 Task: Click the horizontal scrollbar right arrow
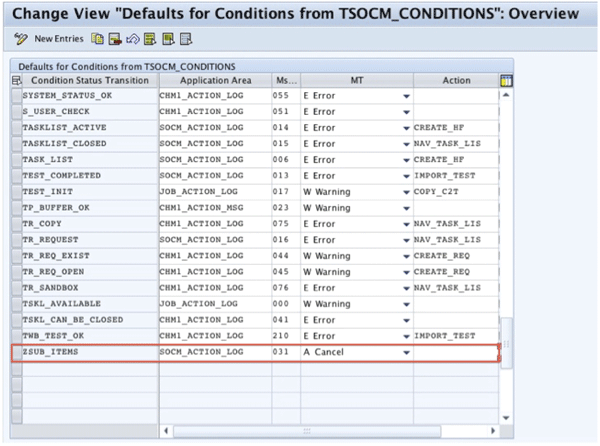click(x=493, y=431)
